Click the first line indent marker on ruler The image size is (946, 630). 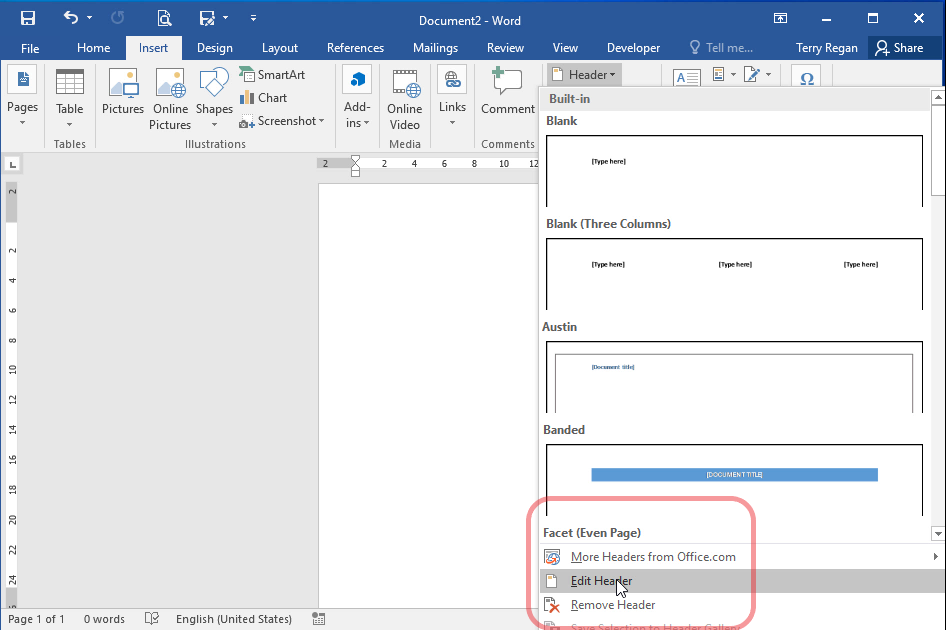pyautogui.click(x=355, y=160)
